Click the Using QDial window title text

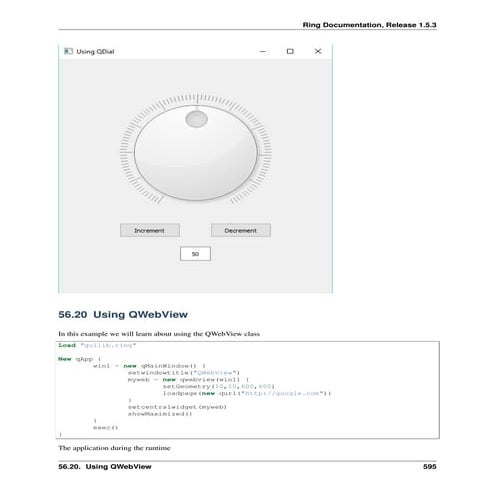coord(95,52)
